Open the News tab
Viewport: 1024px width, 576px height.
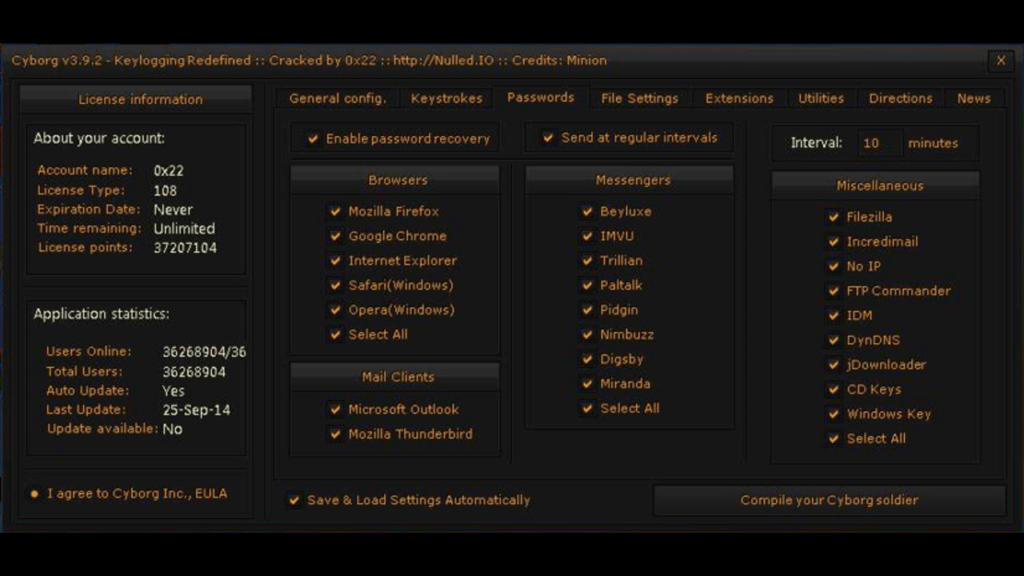[x=974, y=99]
